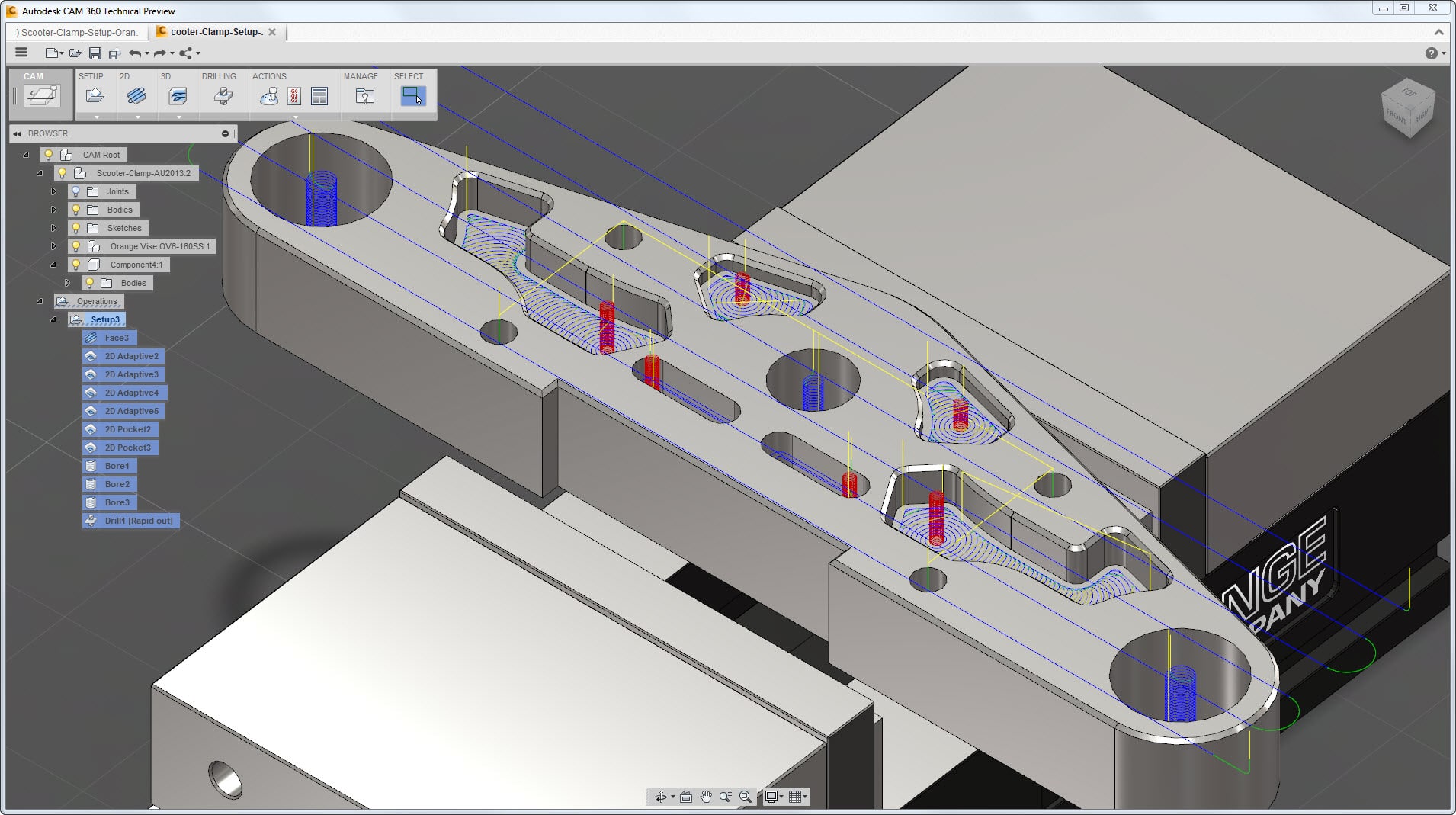Close the cooter-Clamp-Setup- tab

272,32
